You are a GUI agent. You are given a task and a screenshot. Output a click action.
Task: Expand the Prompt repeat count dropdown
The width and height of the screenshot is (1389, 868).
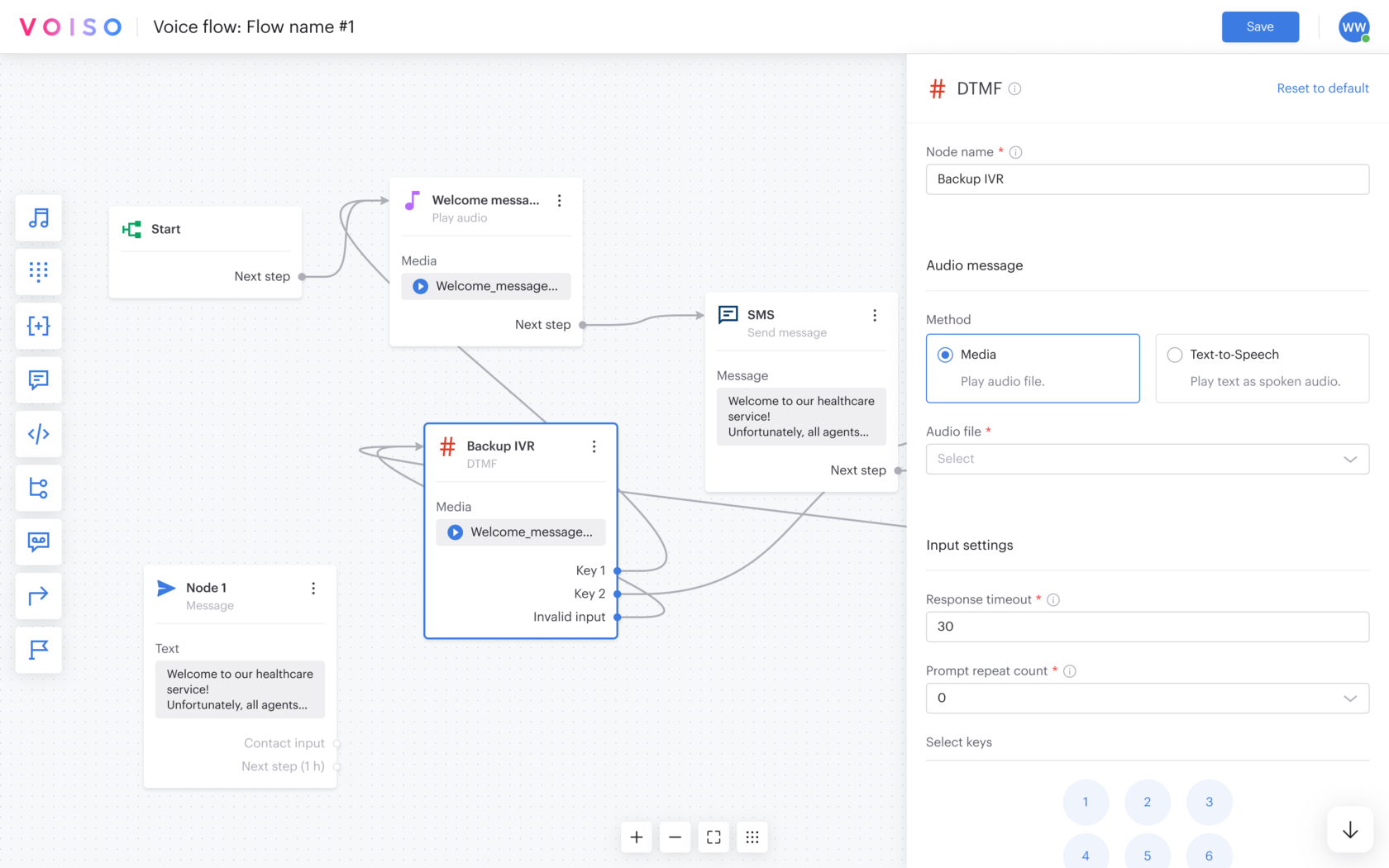[1147, 698]
